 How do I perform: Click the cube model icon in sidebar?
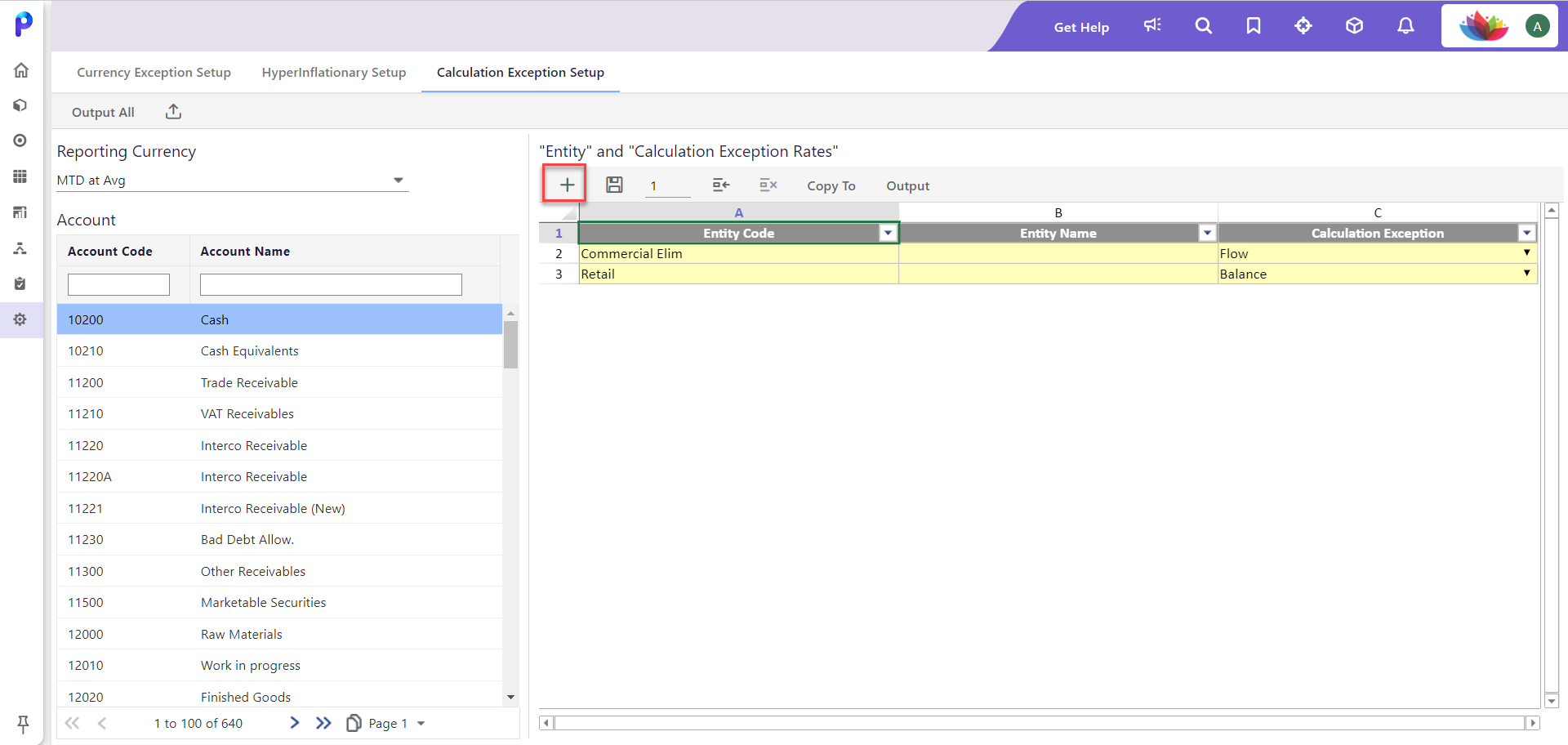[x=21, y=105]
